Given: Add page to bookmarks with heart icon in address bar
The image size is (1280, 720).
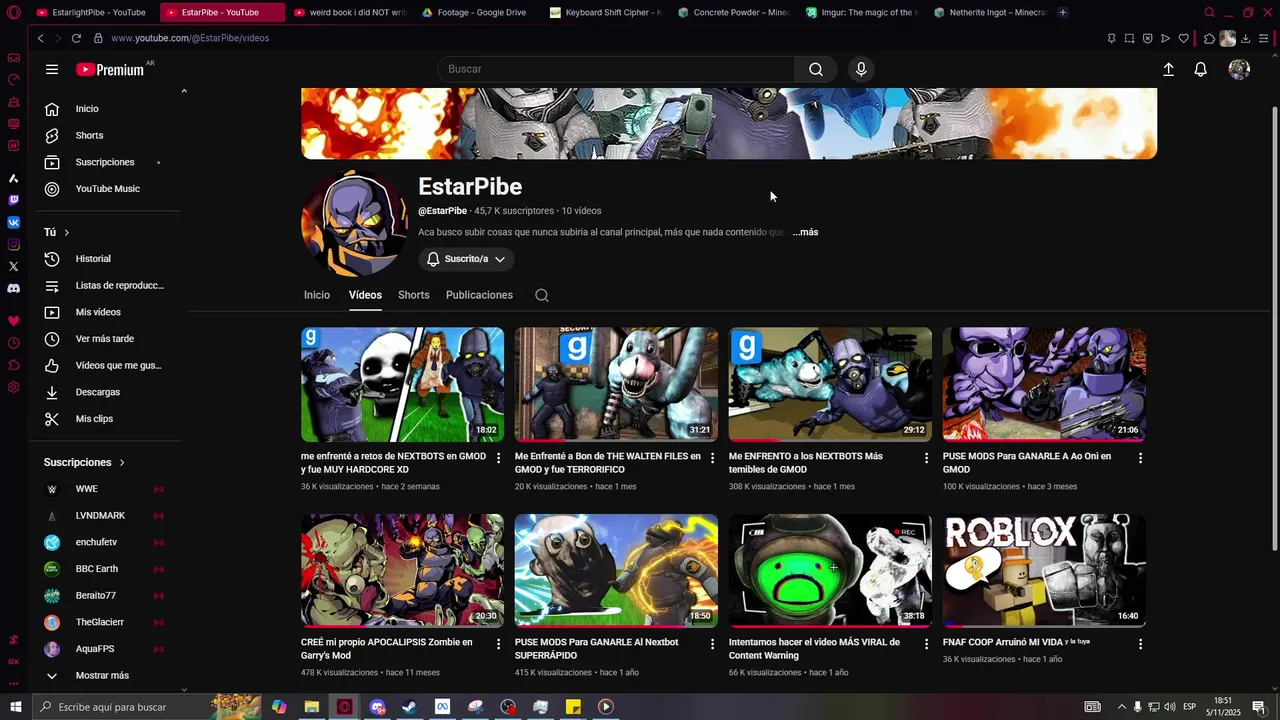Looking at the screenshot, I should pyautogui.click(x=1183, y=38).
